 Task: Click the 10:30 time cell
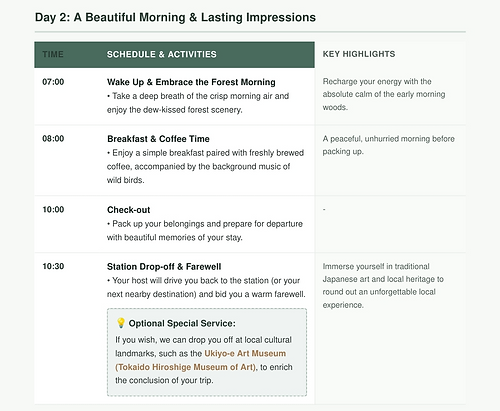coord(53,266)
